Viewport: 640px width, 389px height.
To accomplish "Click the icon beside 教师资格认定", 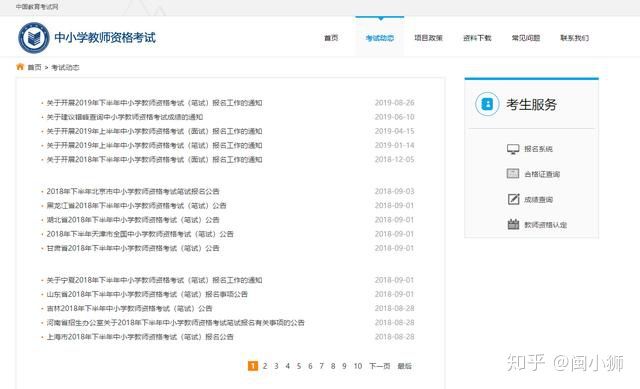I will coord(513,224).
